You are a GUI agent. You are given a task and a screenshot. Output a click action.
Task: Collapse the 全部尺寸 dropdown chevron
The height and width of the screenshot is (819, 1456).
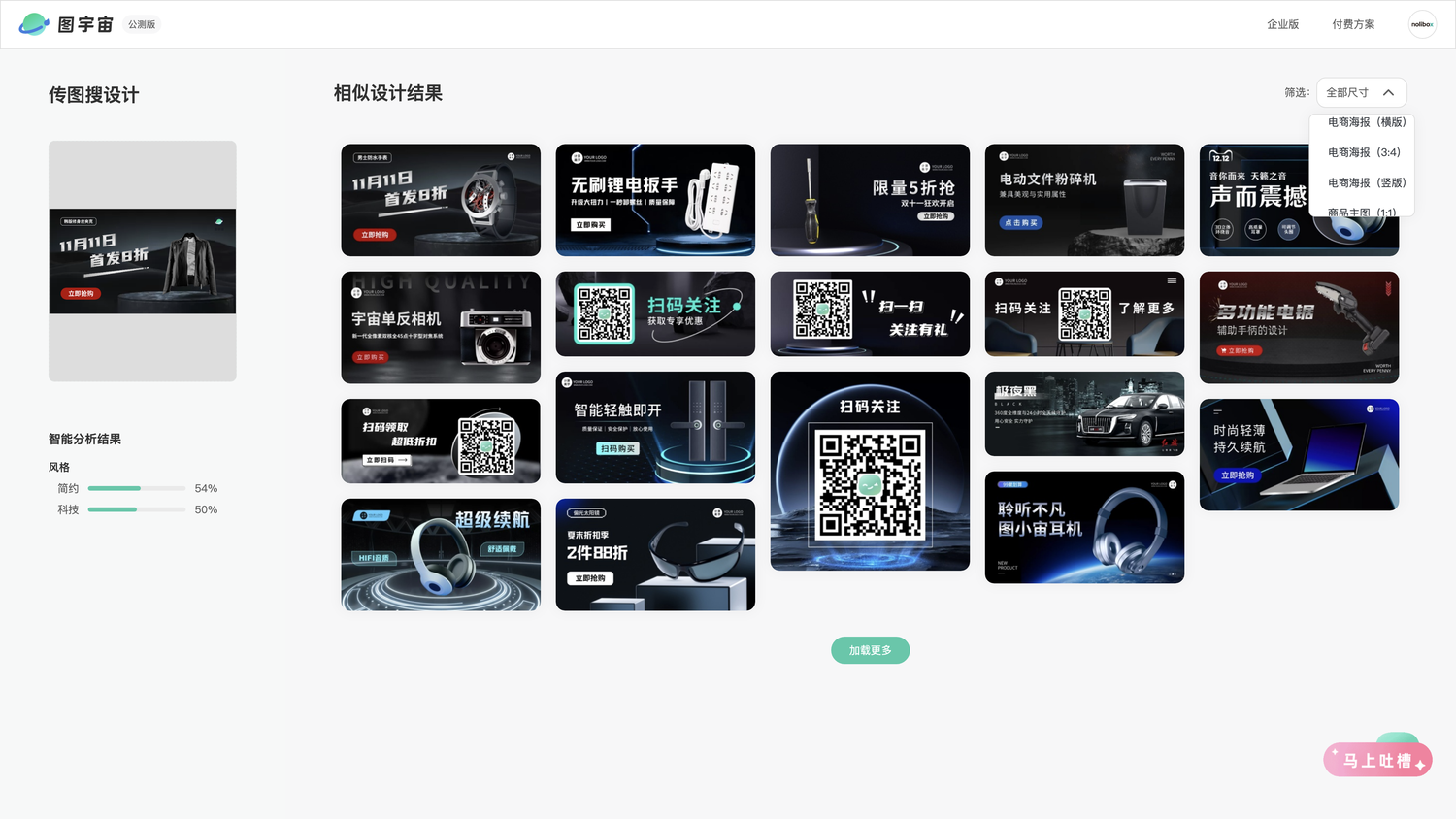pos(1388,93)
